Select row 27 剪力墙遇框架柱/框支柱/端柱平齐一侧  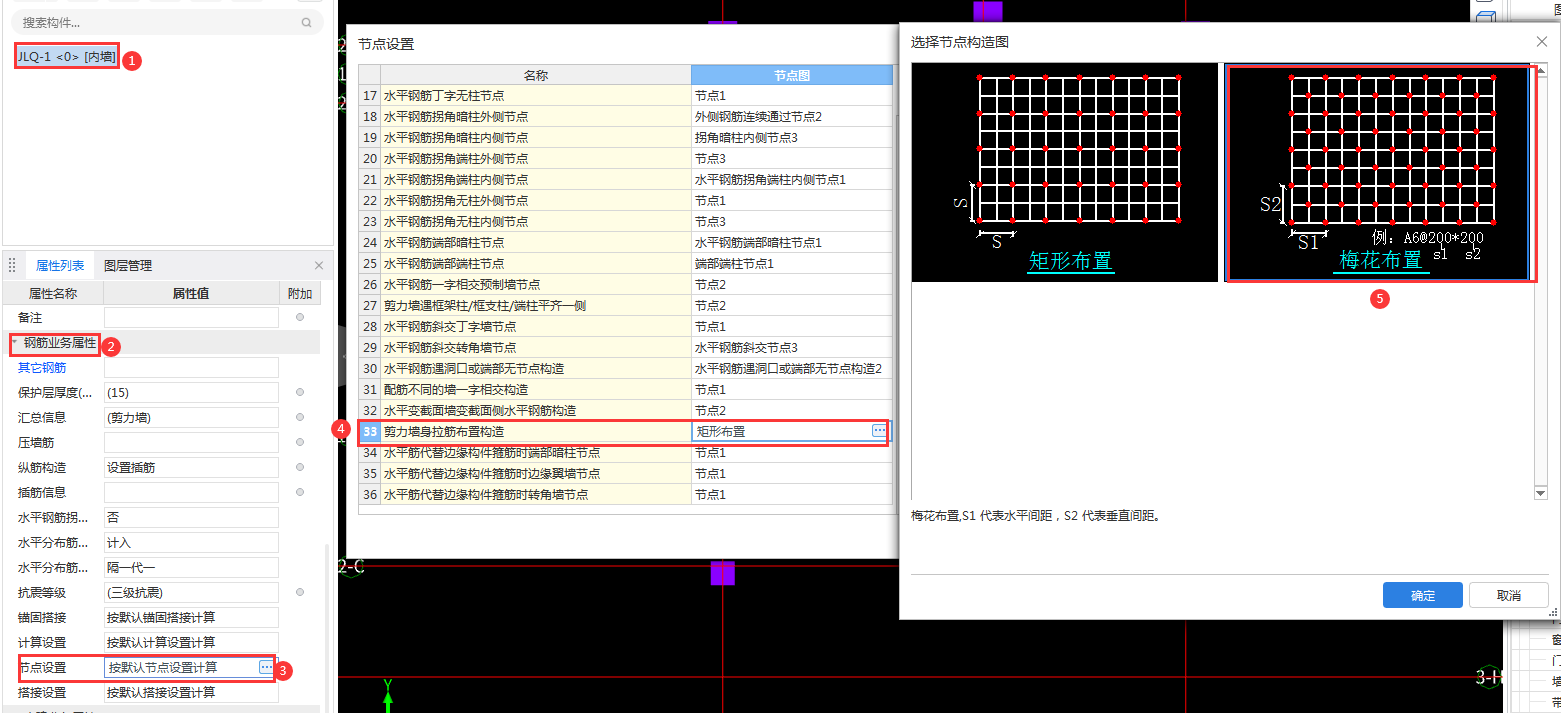pos(535,306)
